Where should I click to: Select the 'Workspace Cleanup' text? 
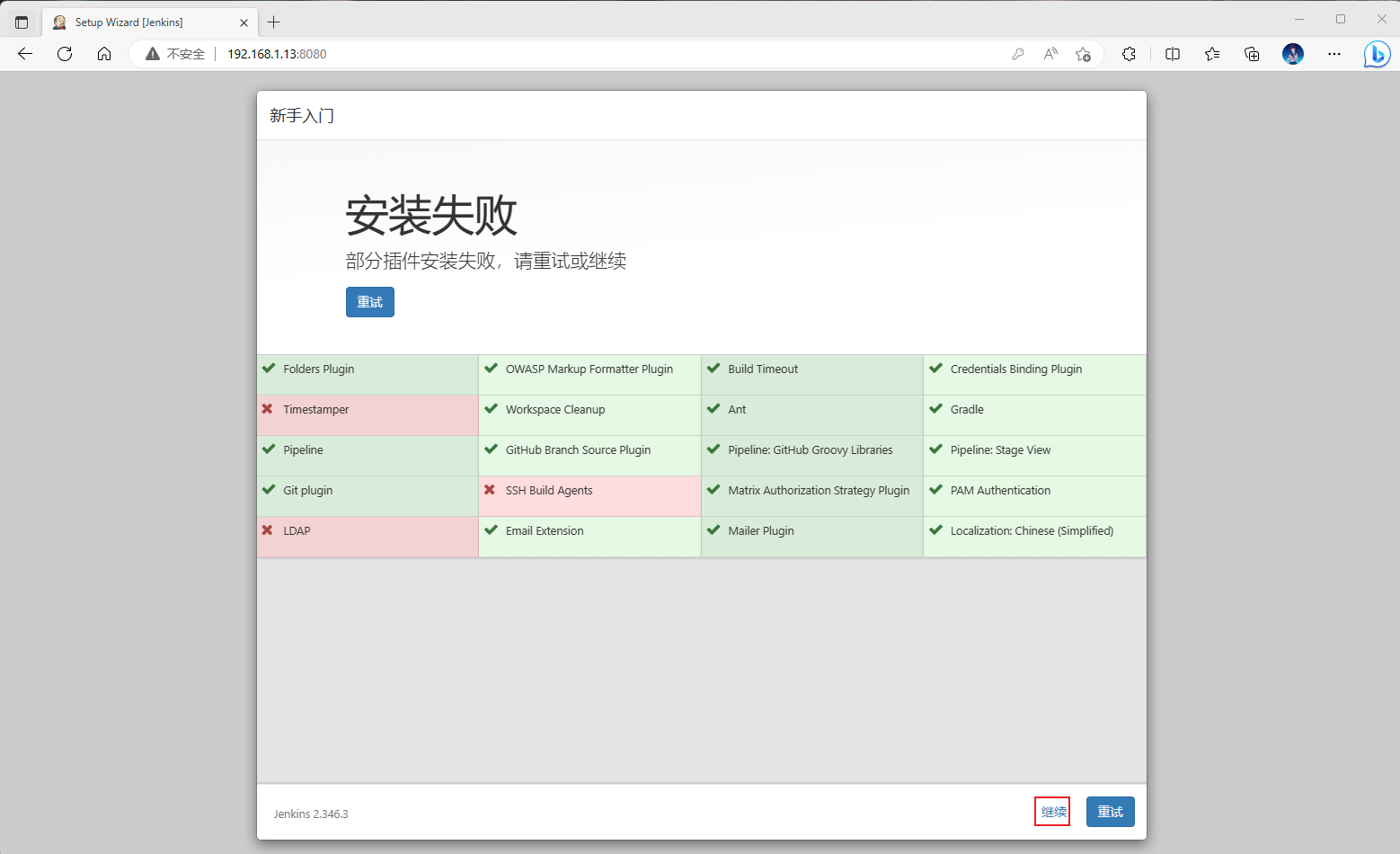[x=555, y=410]
